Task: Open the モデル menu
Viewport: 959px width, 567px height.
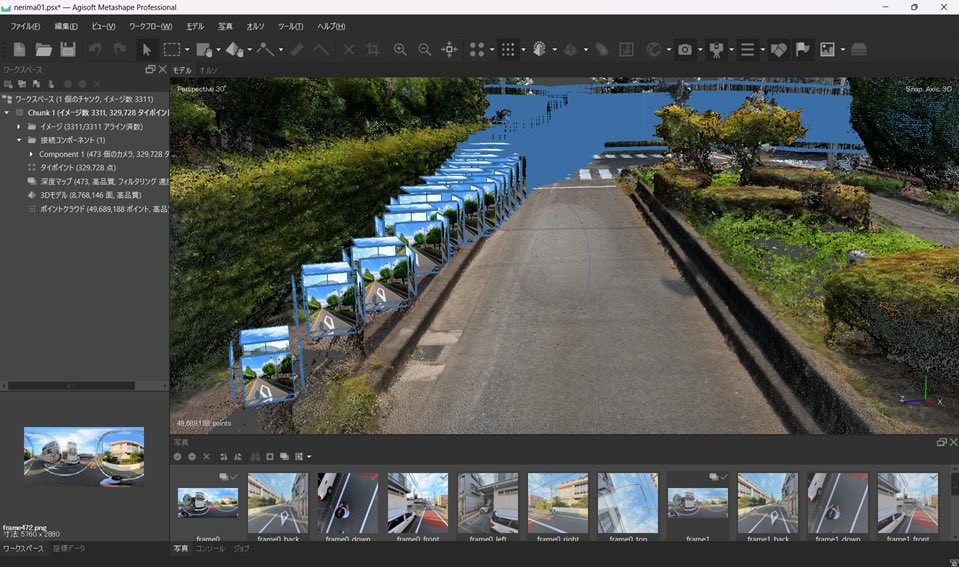Action: [195, 26]
